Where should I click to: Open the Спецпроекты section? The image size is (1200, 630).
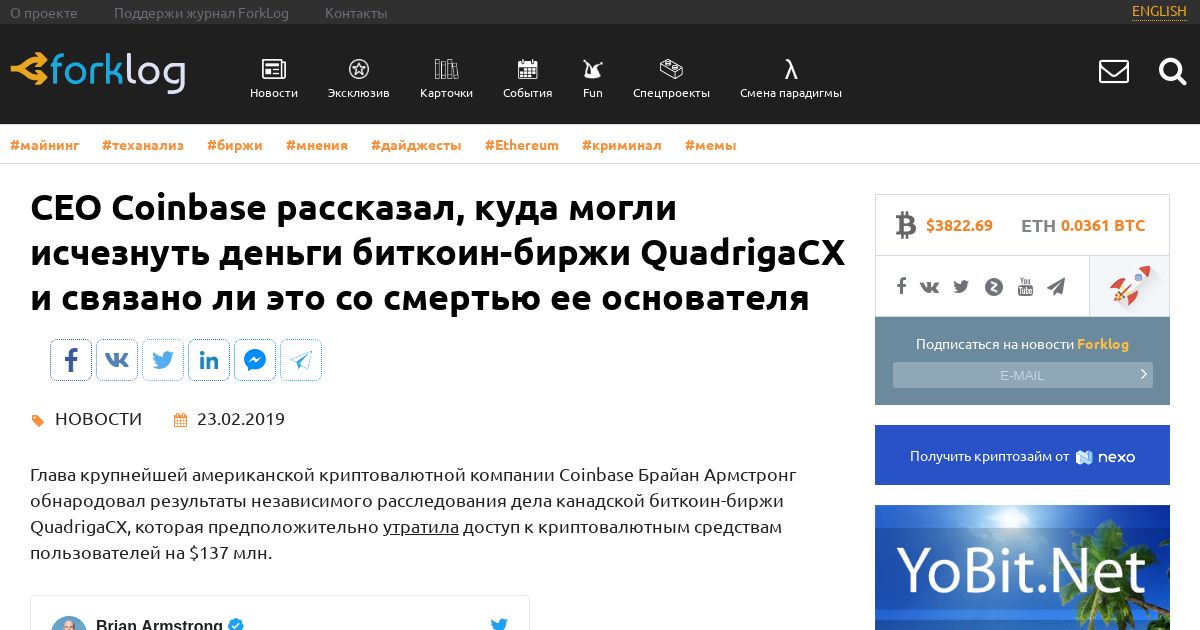[671, 79]
